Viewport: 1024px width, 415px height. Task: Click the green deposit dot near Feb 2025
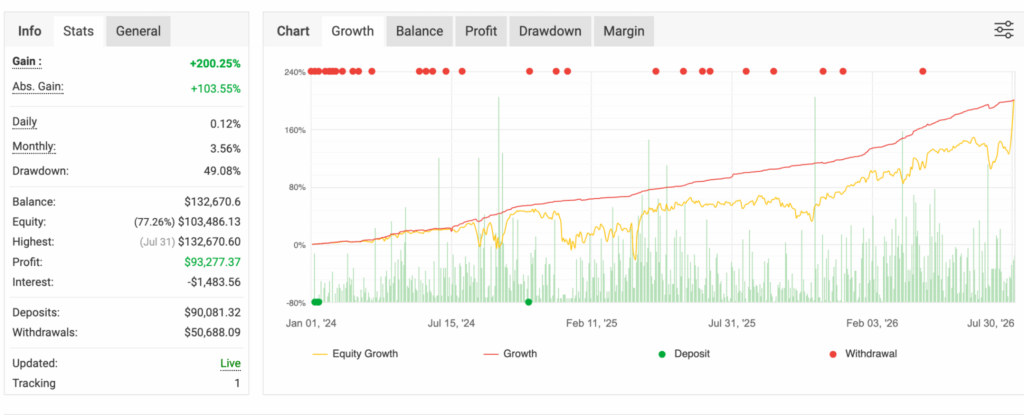(x=528, y=302)
